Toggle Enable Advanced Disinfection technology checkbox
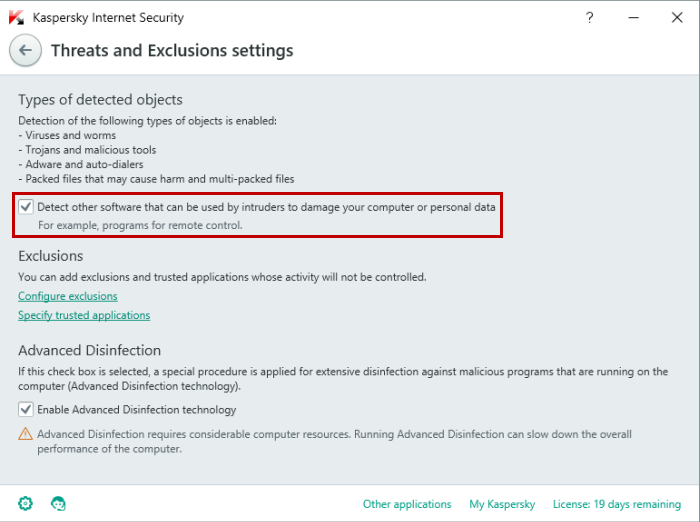700x522 pixels. point(25,409)
